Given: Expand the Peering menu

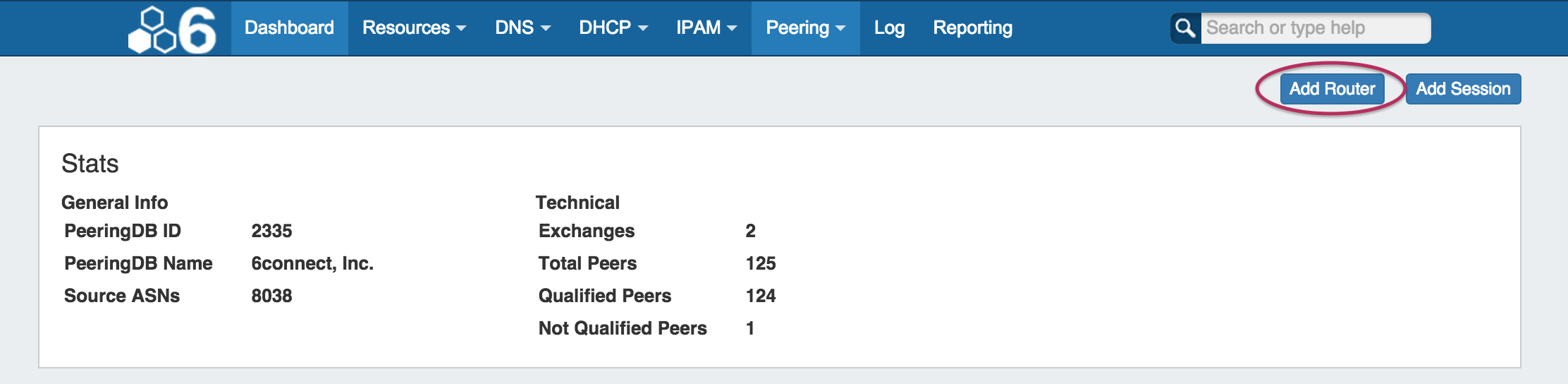Looking at the screenshot, I should click(805, 28).
